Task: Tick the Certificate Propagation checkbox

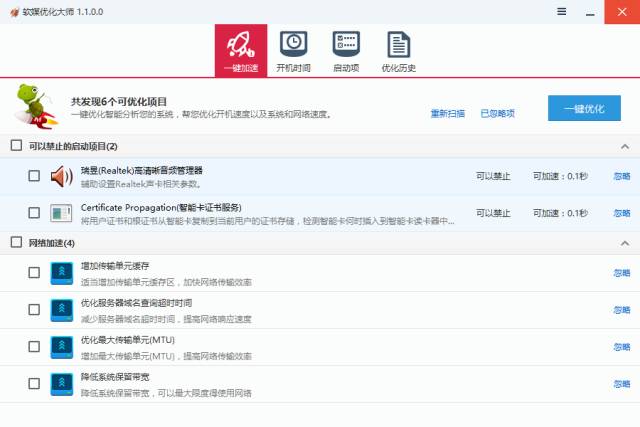Action: pyautogui.click(x=34, y=213)
